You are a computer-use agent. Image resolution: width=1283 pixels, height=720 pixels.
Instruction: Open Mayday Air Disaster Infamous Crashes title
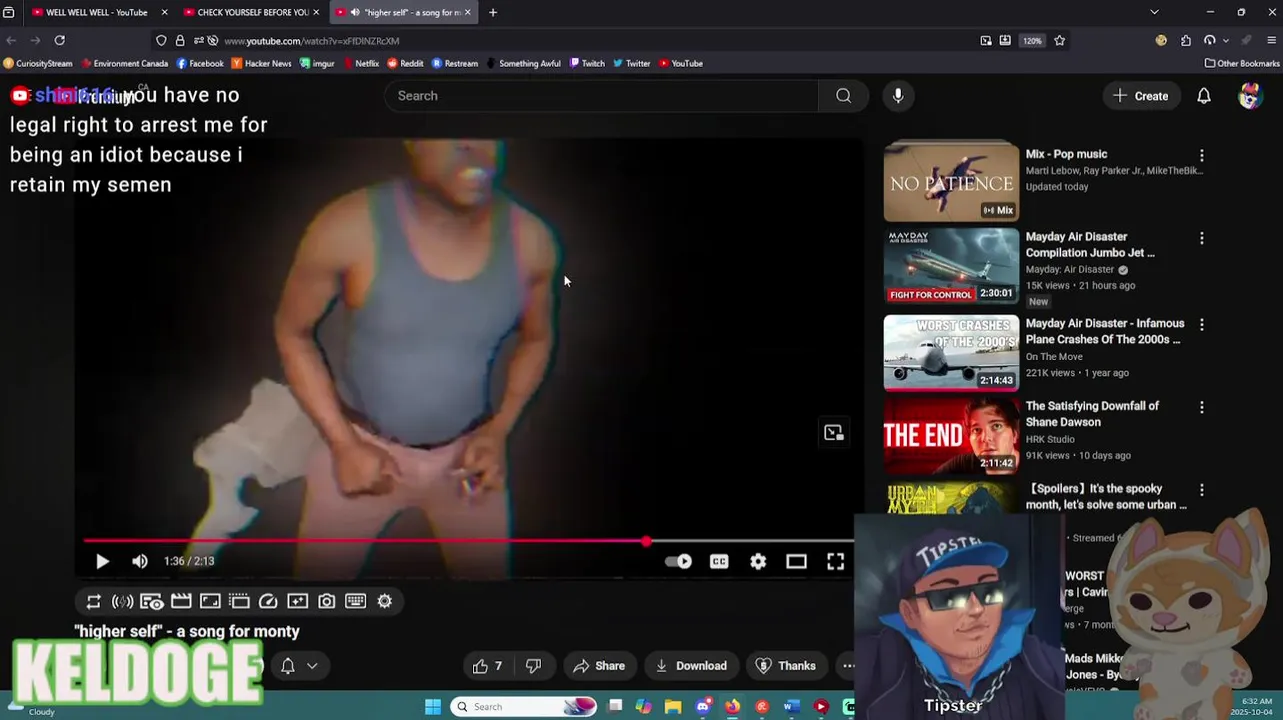point(1105,331)
